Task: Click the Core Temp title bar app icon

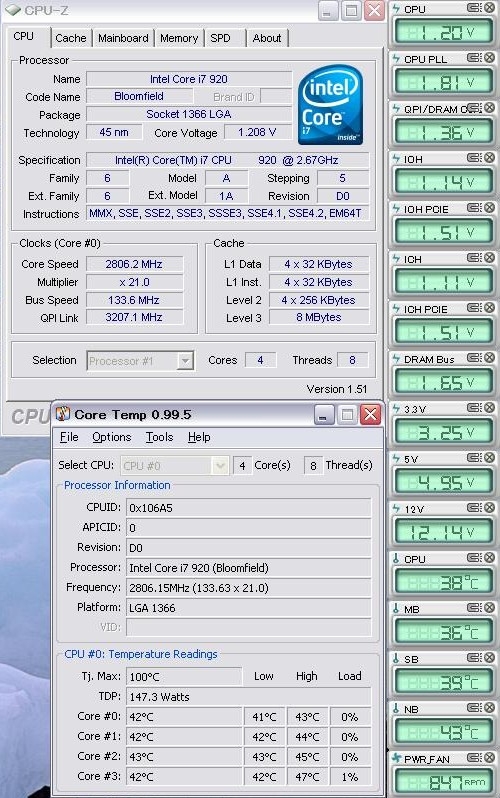Action: 63,414
